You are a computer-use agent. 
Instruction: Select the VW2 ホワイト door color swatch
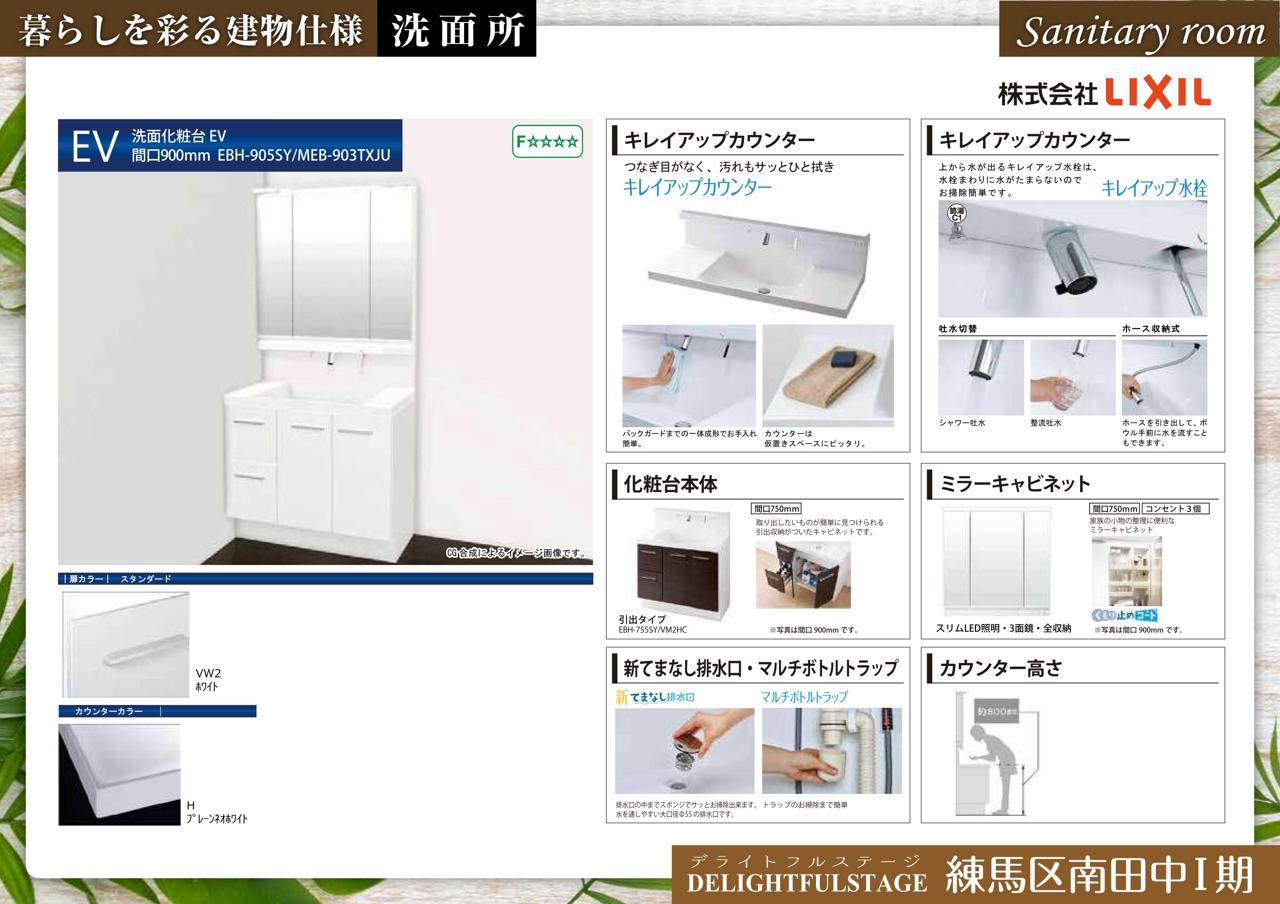(x=125, y=645)
